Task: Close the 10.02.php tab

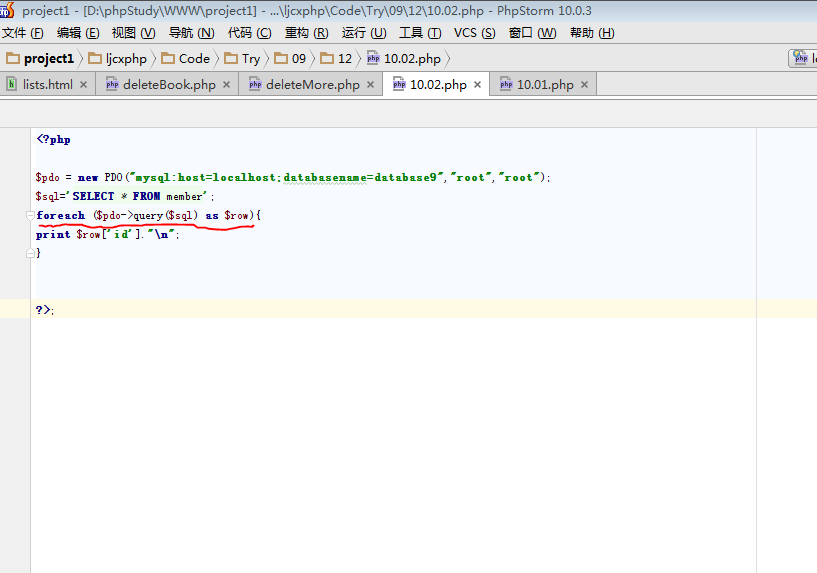Action: pos(477,84)
